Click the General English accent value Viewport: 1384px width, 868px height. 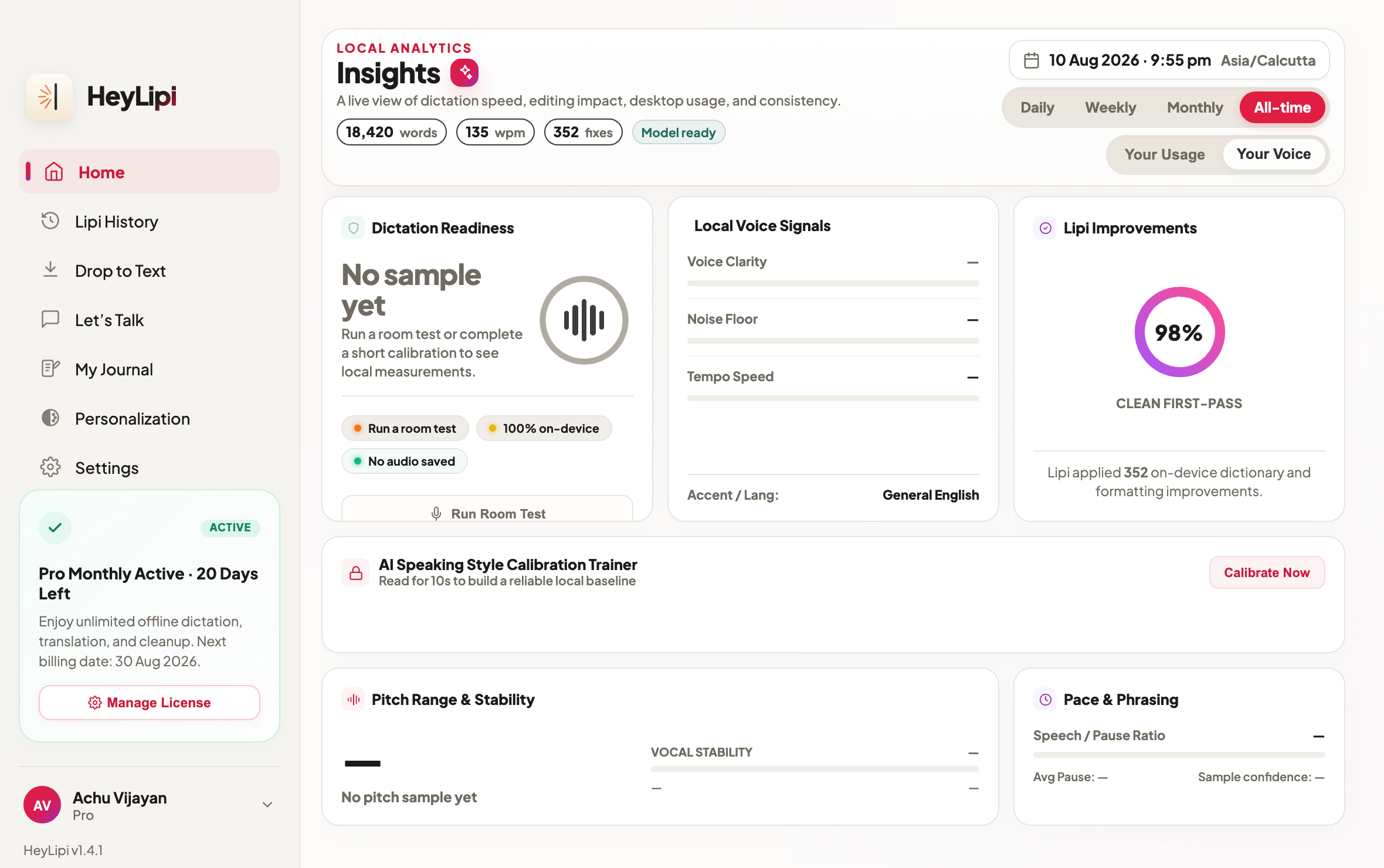[931, 495]
